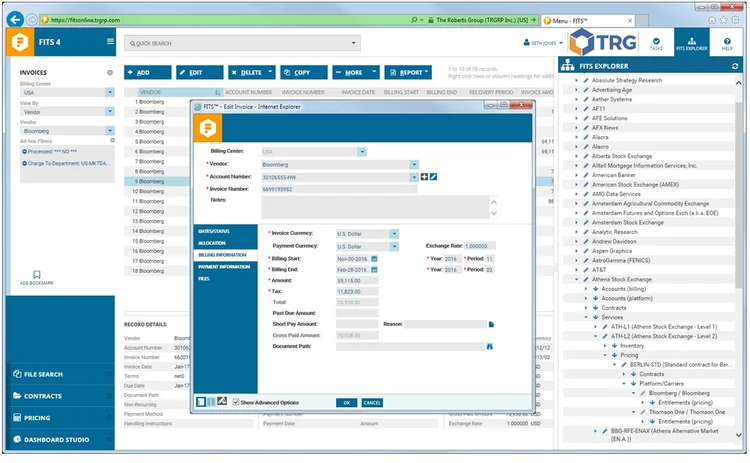
Task: Click the Copy button
Action: [x=304, y=73]
